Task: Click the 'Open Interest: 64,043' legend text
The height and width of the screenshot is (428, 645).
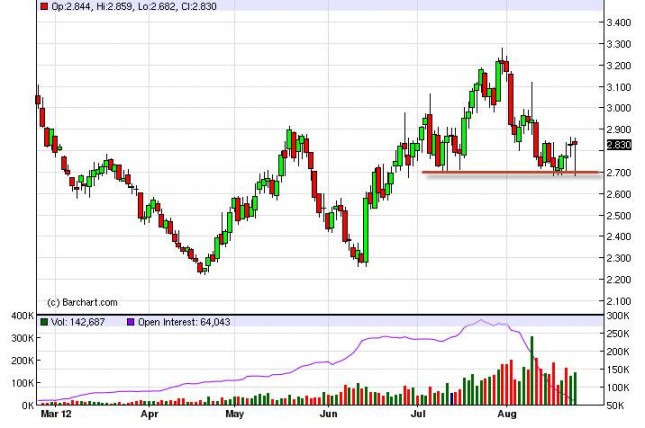Action: click(184, 322)
